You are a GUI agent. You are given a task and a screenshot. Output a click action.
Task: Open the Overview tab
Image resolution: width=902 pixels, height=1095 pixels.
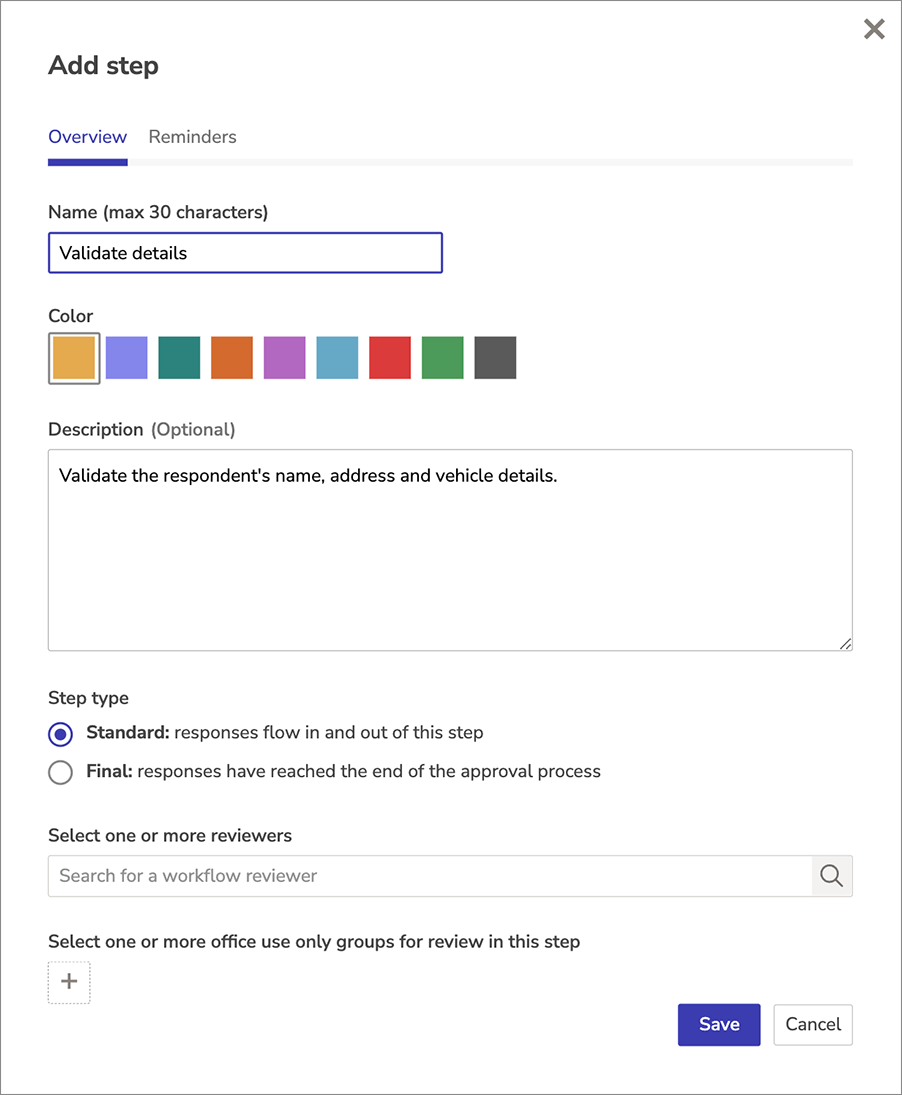pos(87,137)
